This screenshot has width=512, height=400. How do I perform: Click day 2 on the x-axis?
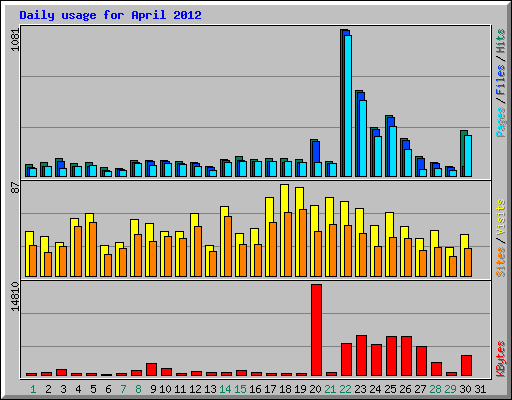pos(48,389)
